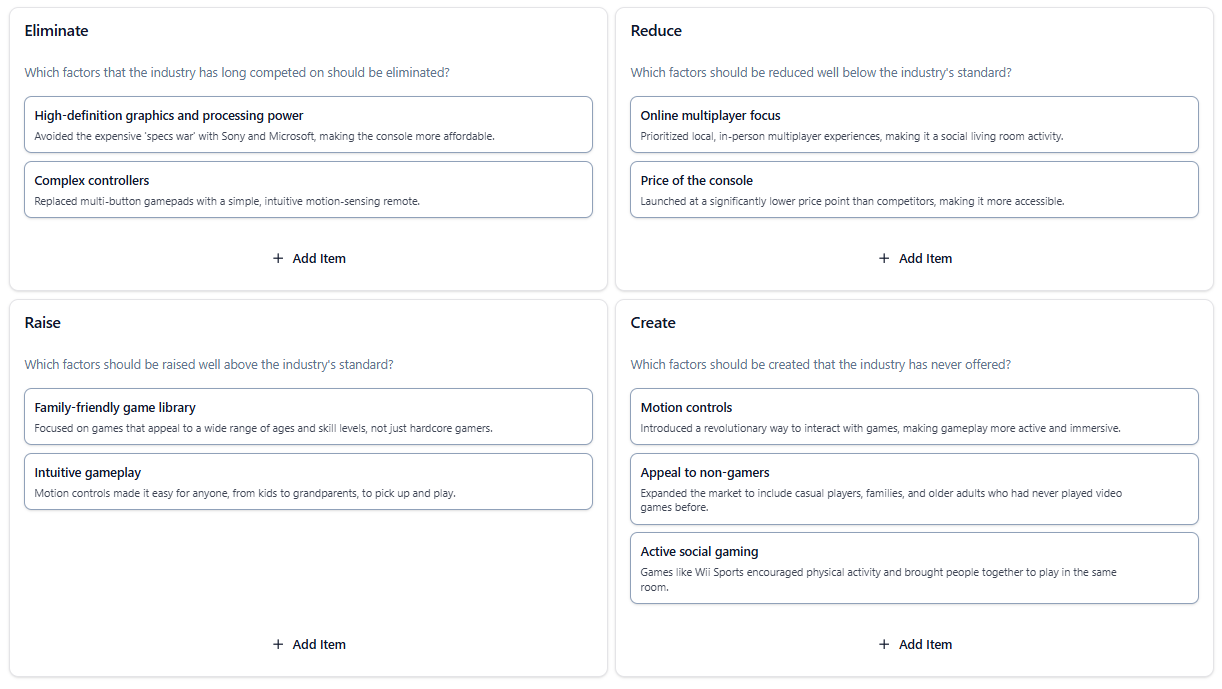Select the Motion controls card
The height and width of the screenshot is (689, 1222).
click(914, 417)
